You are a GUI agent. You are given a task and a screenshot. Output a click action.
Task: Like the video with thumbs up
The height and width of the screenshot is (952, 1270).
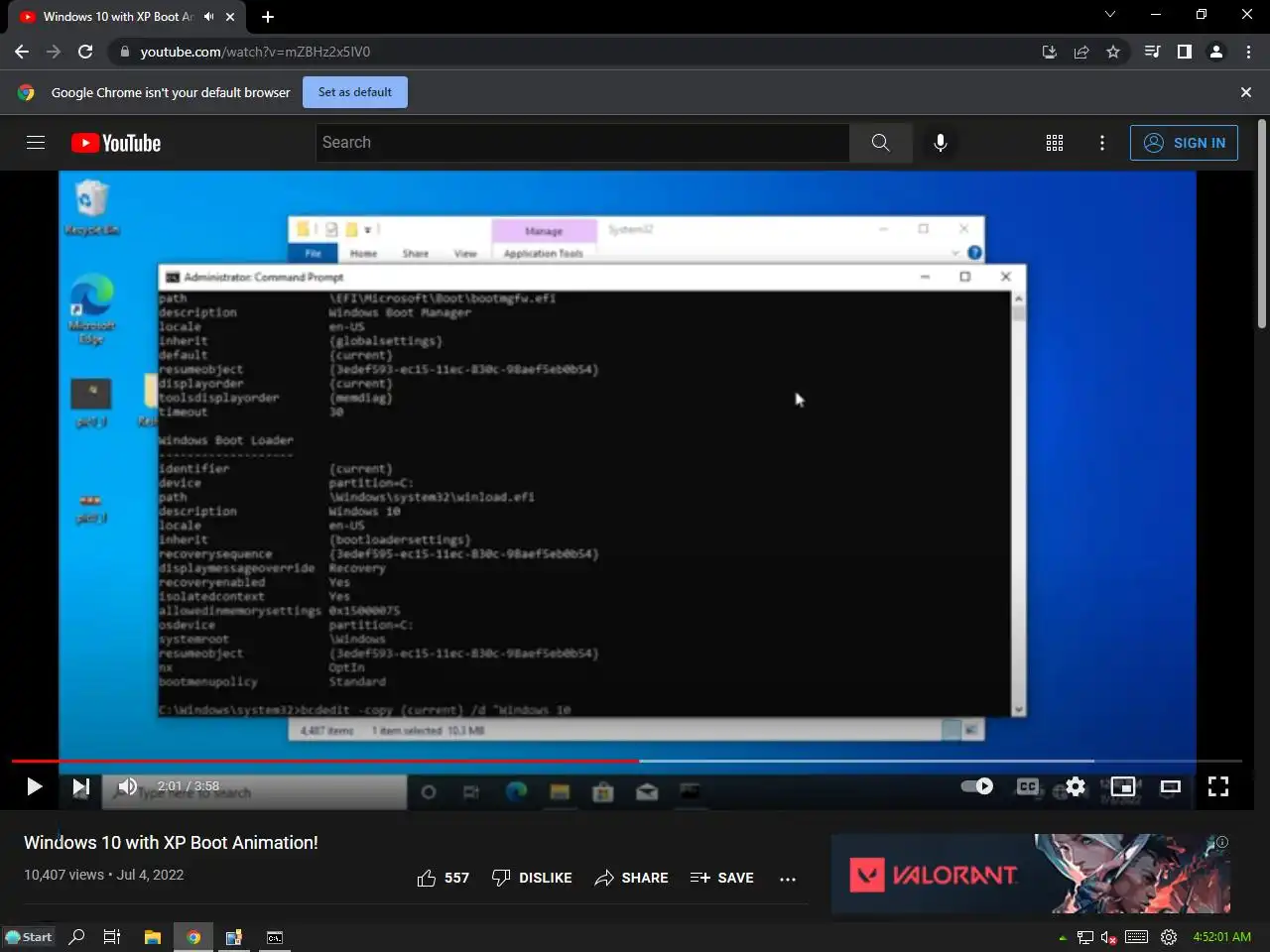click(x=443, y=878)
